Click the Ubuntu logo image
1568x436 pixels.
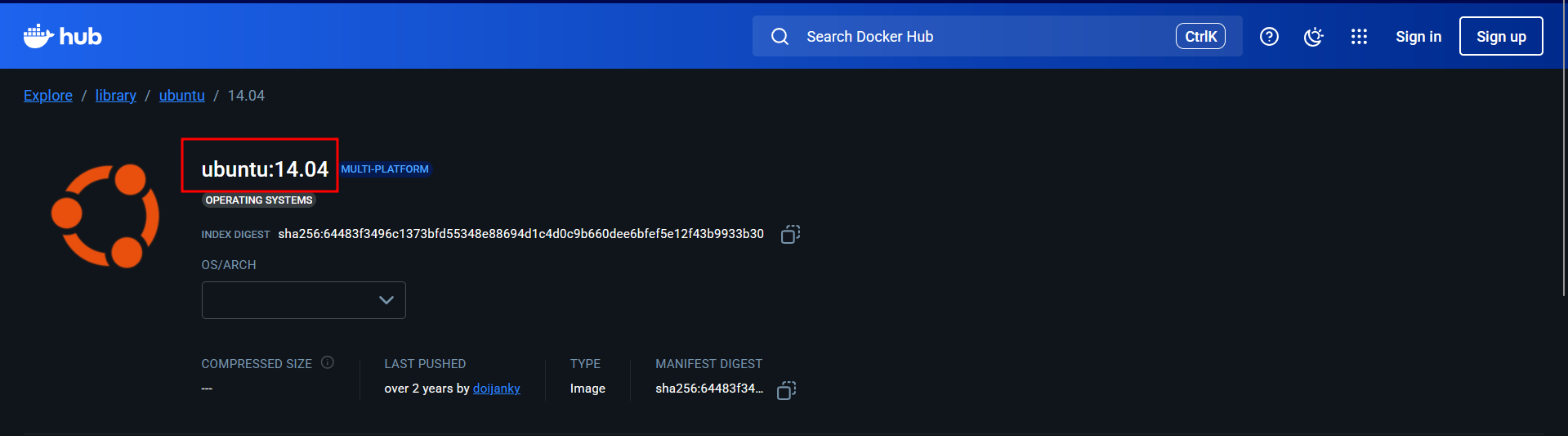(x=105, y=216)
